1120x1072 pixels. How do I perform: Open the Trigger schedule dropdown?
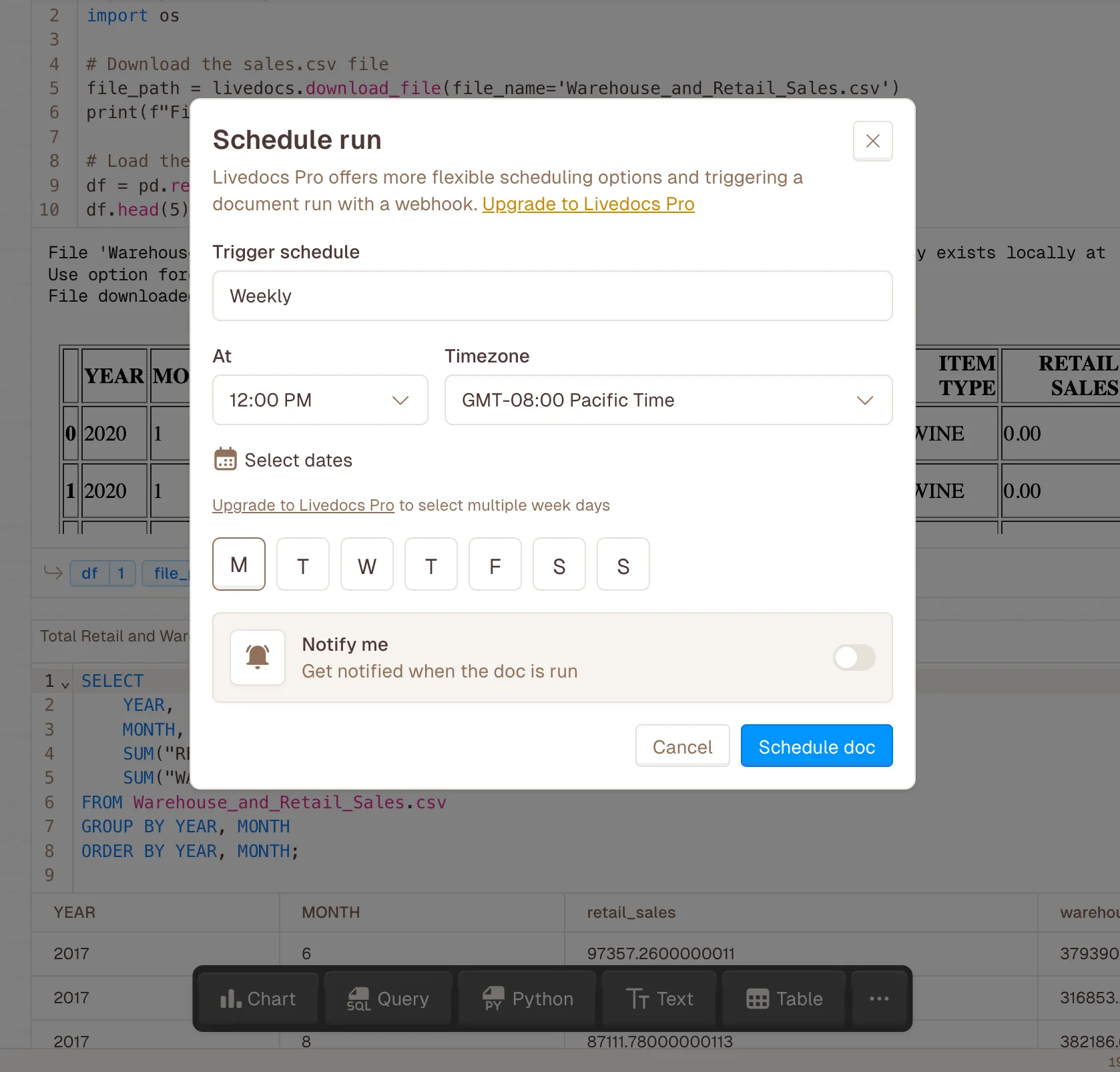tap(552, 296)
